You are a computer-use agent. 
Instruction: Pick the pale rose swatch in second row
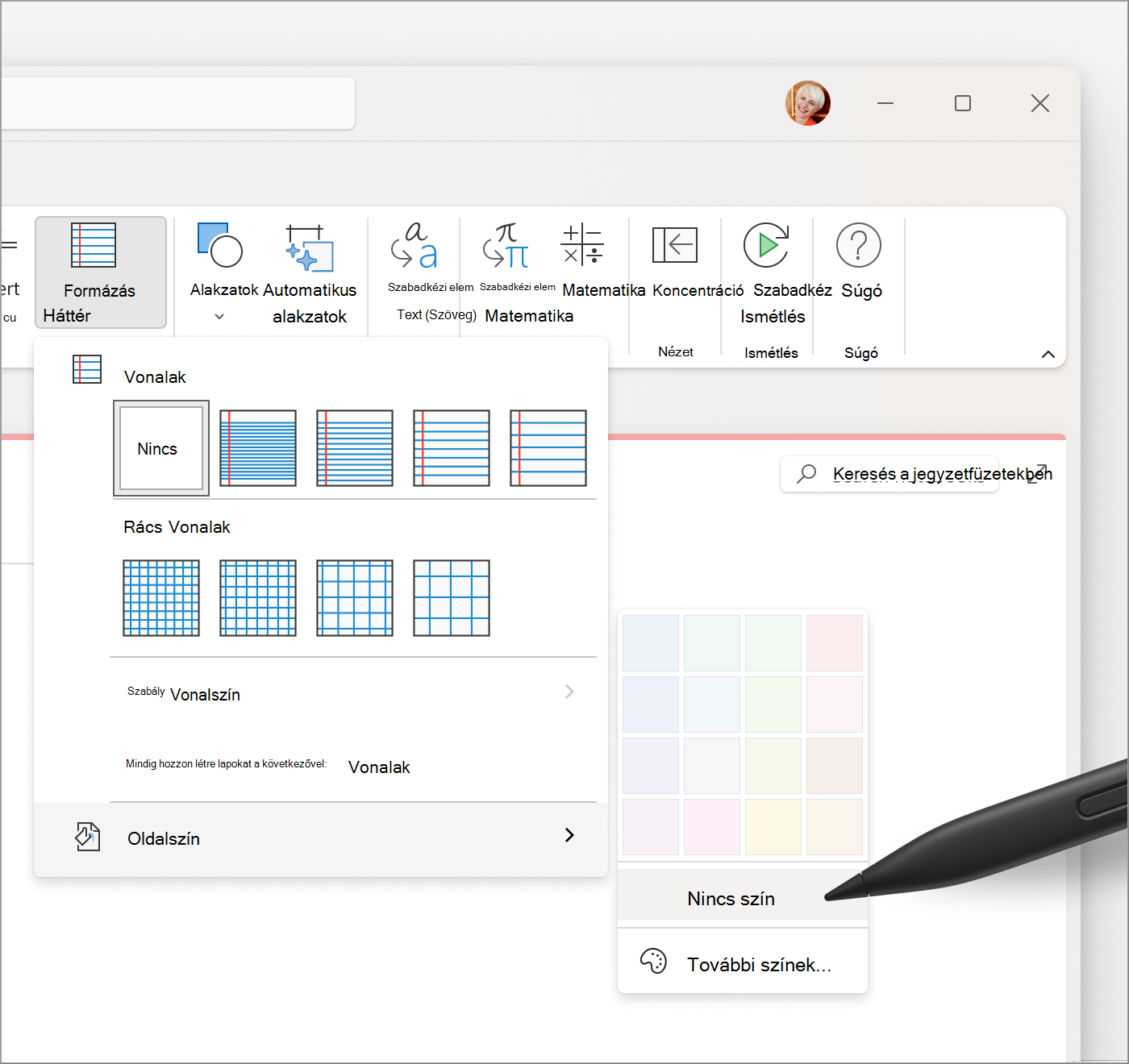pyautogui.click(x=835, y=704)
